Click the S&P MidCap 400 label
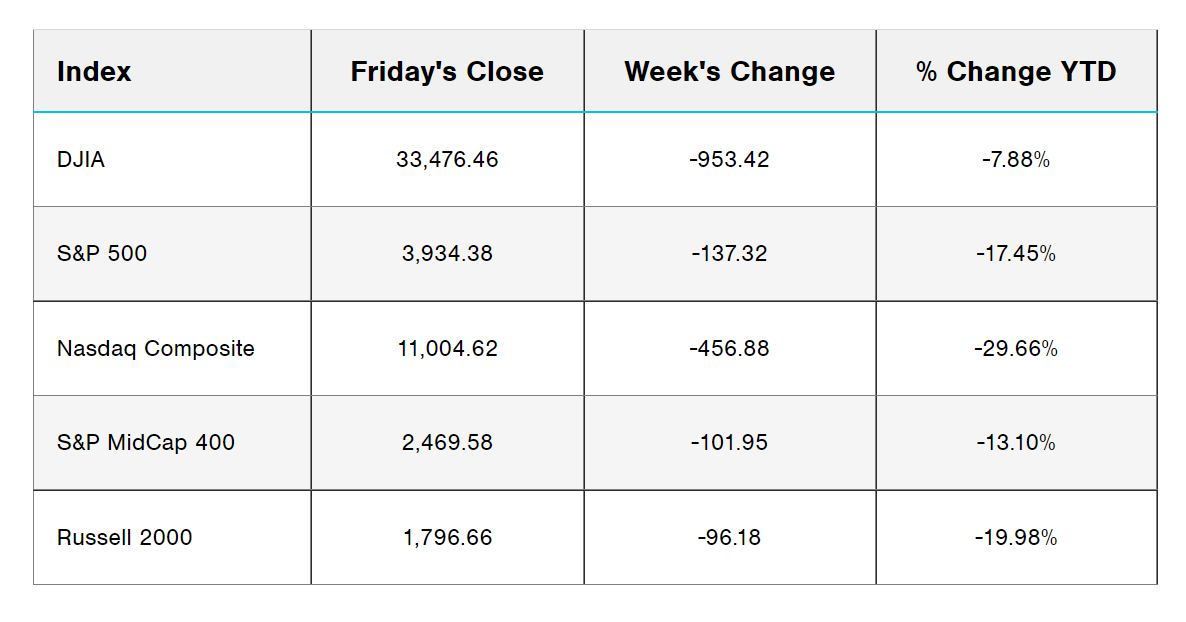 146,443
